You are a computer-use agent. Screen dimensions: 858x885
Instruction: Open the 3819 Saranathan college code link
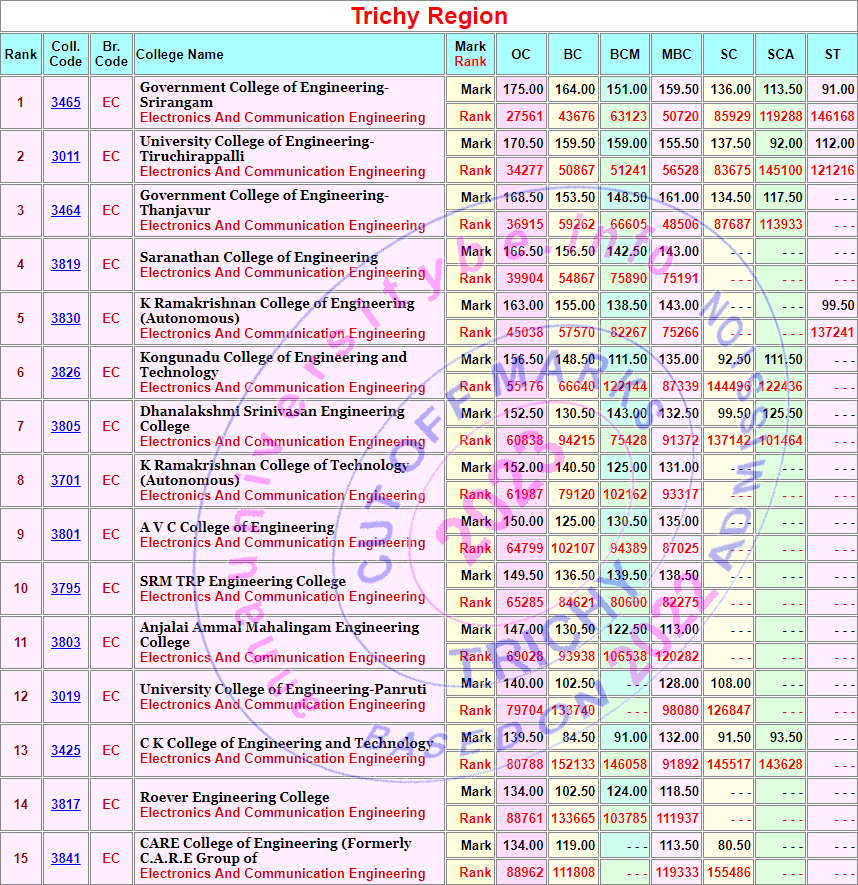pyautogui.click(x=66, y=265)
